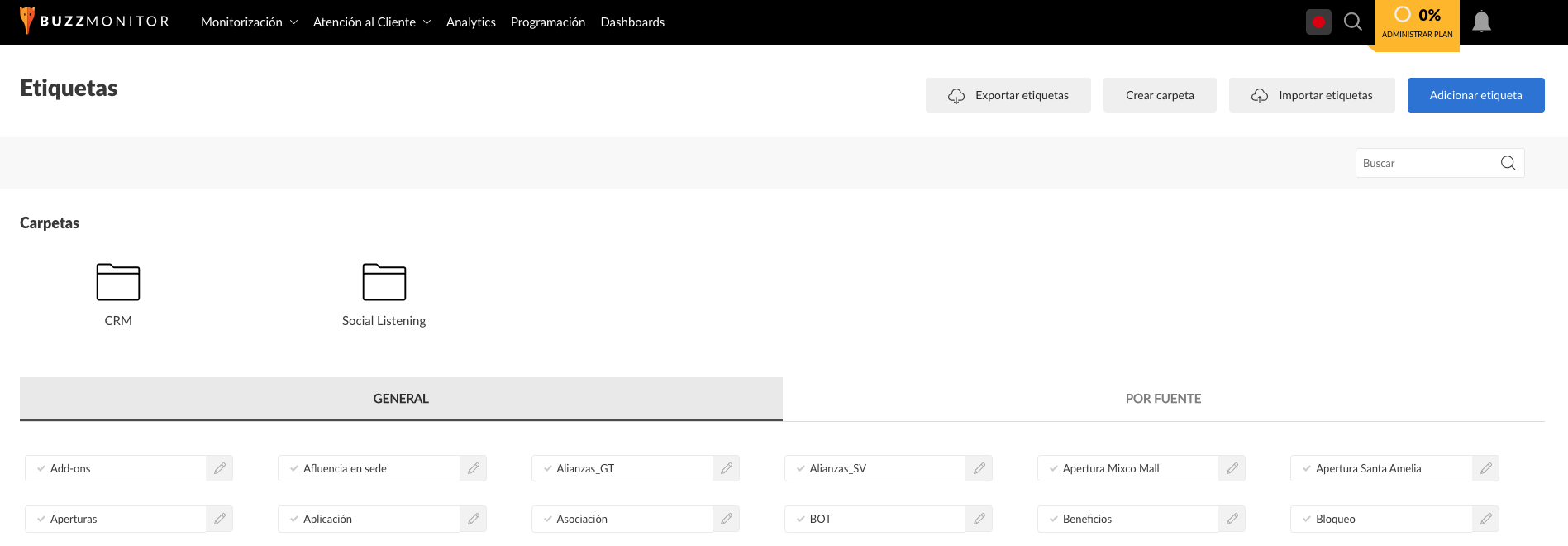This screenshot has height=546, width=1568.
Task: Click into the Buscar search field
Action: [x=1427, y=163]
